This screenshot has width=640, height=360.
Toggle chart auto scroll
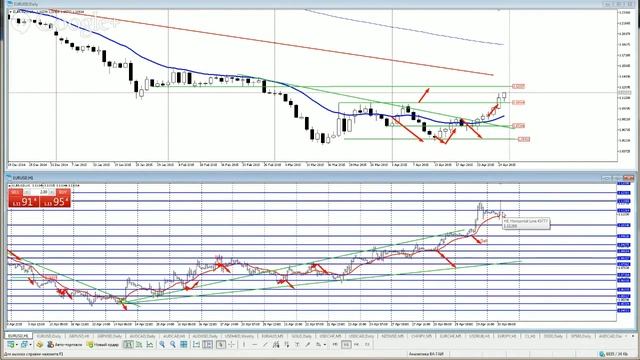click(196, 345)
